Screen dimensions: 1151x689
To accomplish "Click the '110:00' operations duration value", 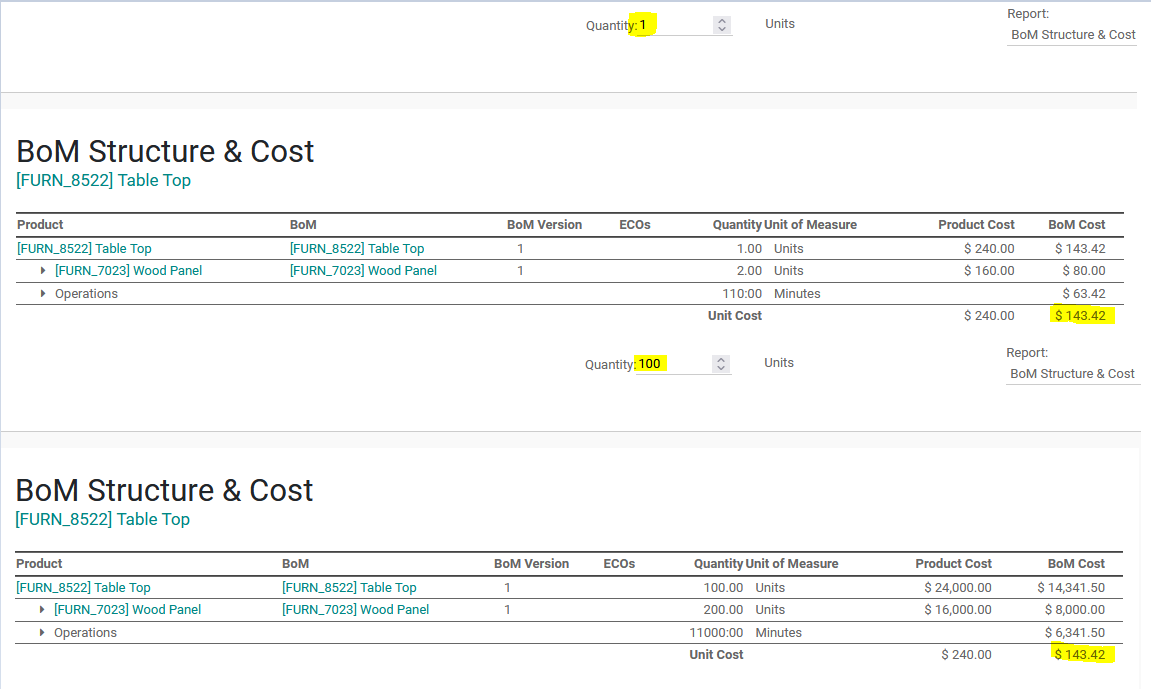I will pyautogui.click(x=742, y=294).
